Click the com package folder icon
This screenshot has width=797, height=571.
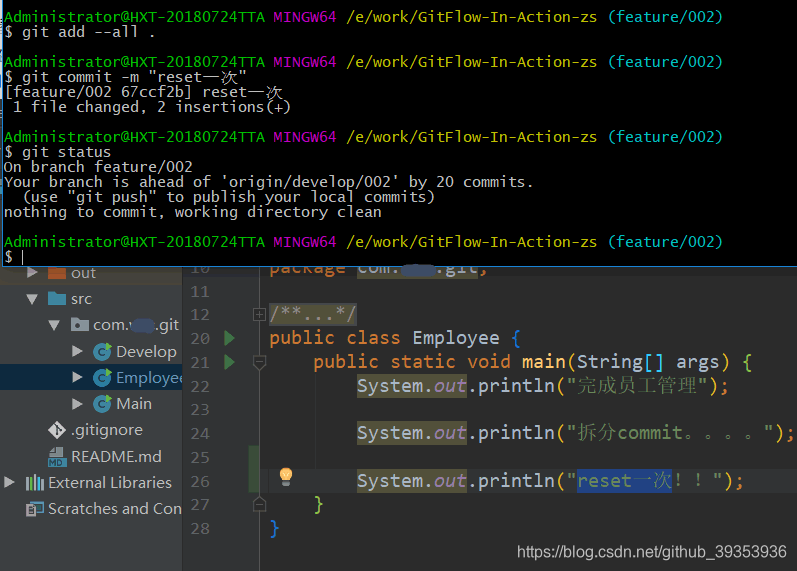(80, 324)
